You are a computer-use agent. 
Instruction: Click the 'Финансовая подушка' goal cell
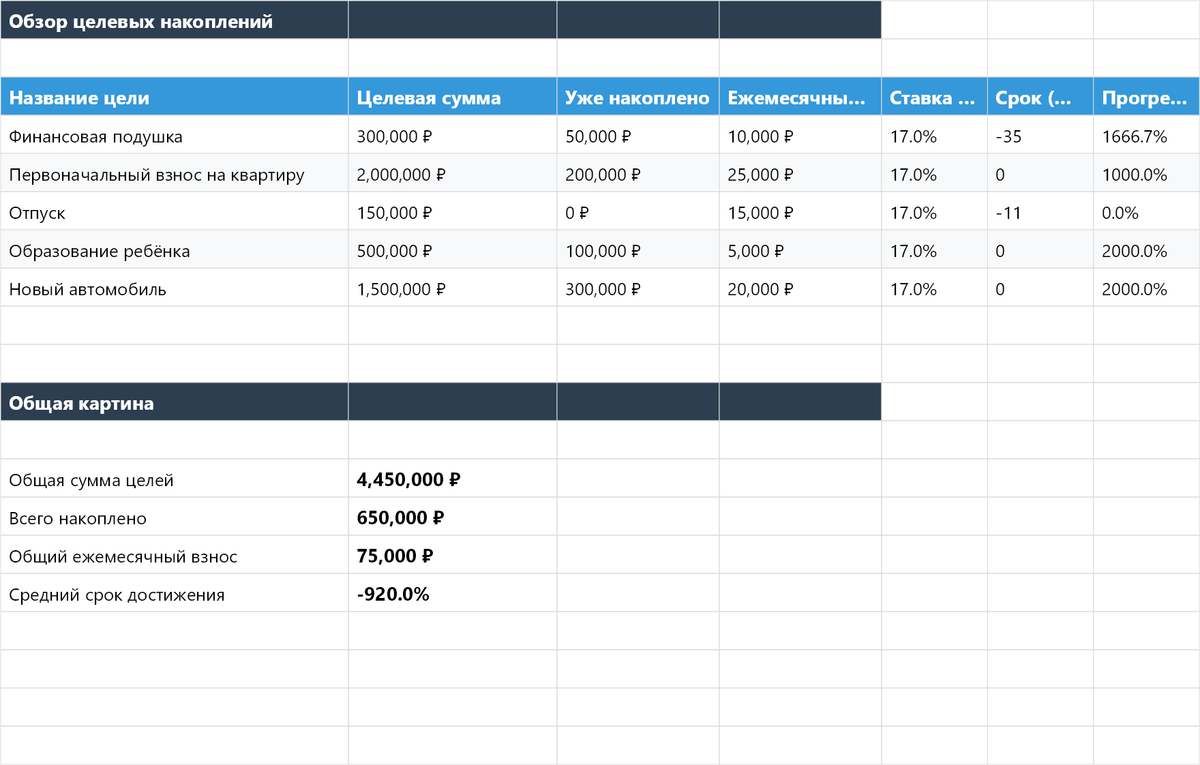(96, 136)
